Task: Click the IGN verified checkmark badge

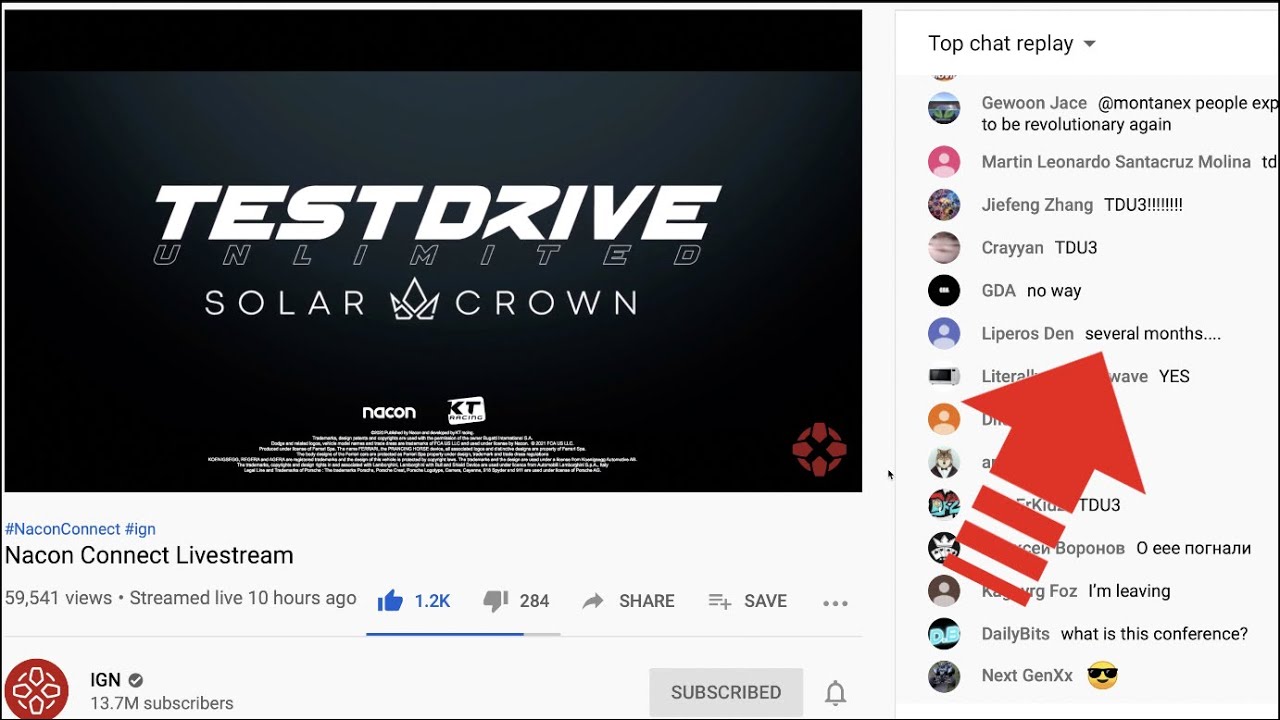Action: [x=136, y=680]
